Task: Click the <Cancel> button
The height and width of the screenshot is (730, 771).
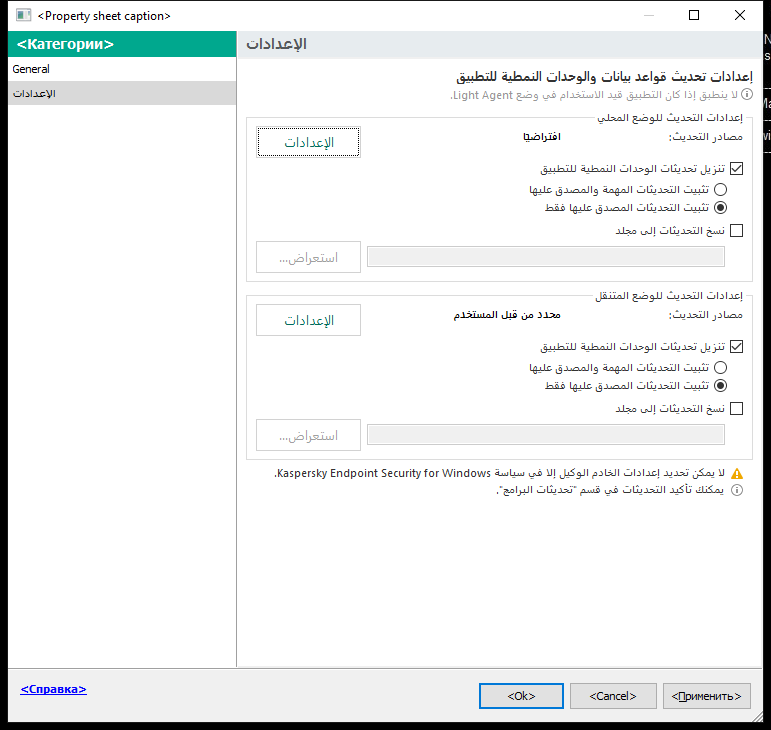Action: pos(613,696)
